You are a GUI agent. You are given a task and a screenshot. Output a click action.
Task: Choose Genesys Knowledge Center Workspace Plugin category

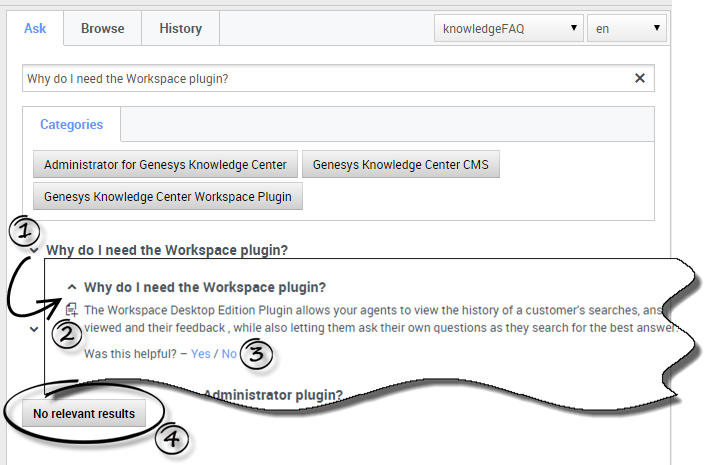(x=167, y=196)
